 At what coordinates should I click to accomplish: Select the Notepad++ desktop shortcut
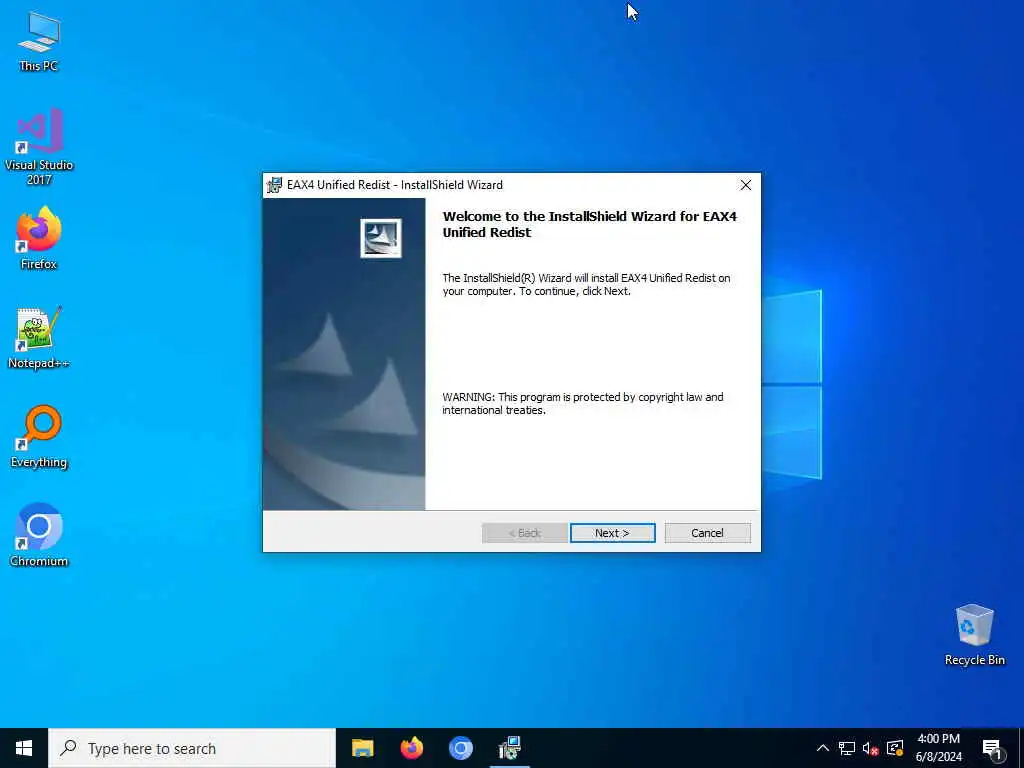(39, 338)
